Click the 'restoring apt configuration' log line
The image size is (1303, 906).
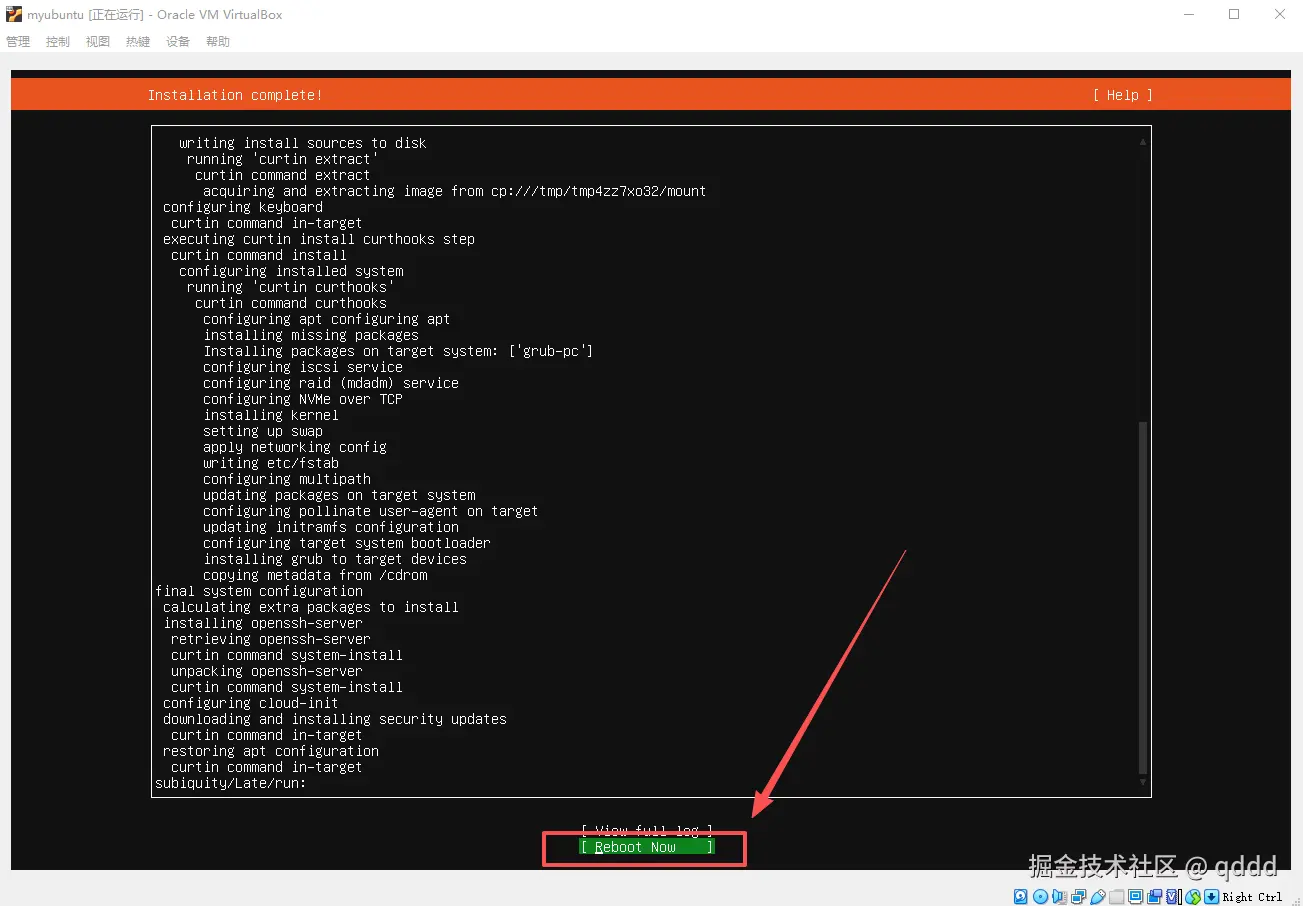(271, 751)
